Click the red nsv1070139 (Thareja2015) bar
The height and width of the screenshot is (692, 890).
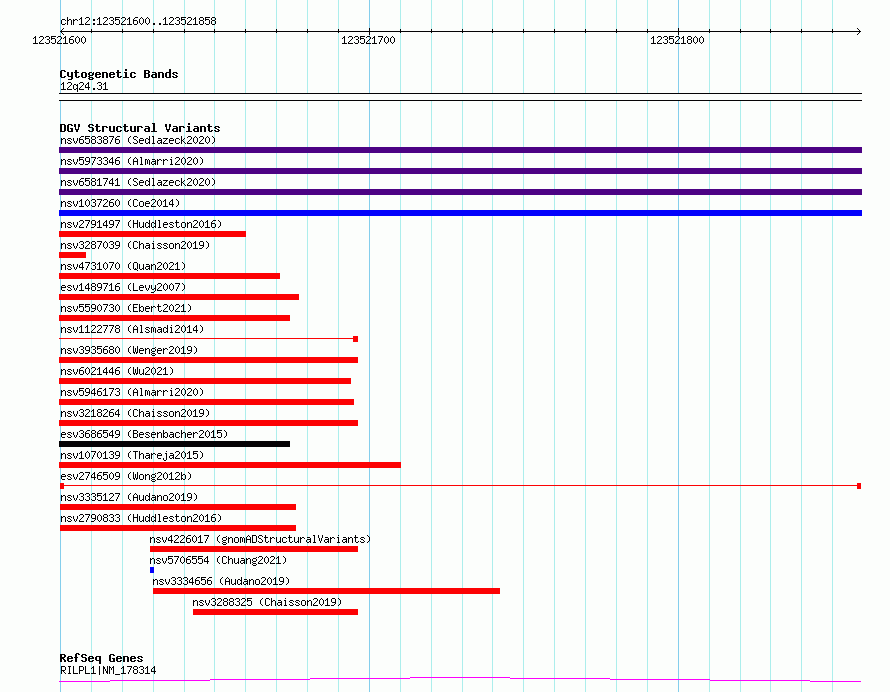230,465
